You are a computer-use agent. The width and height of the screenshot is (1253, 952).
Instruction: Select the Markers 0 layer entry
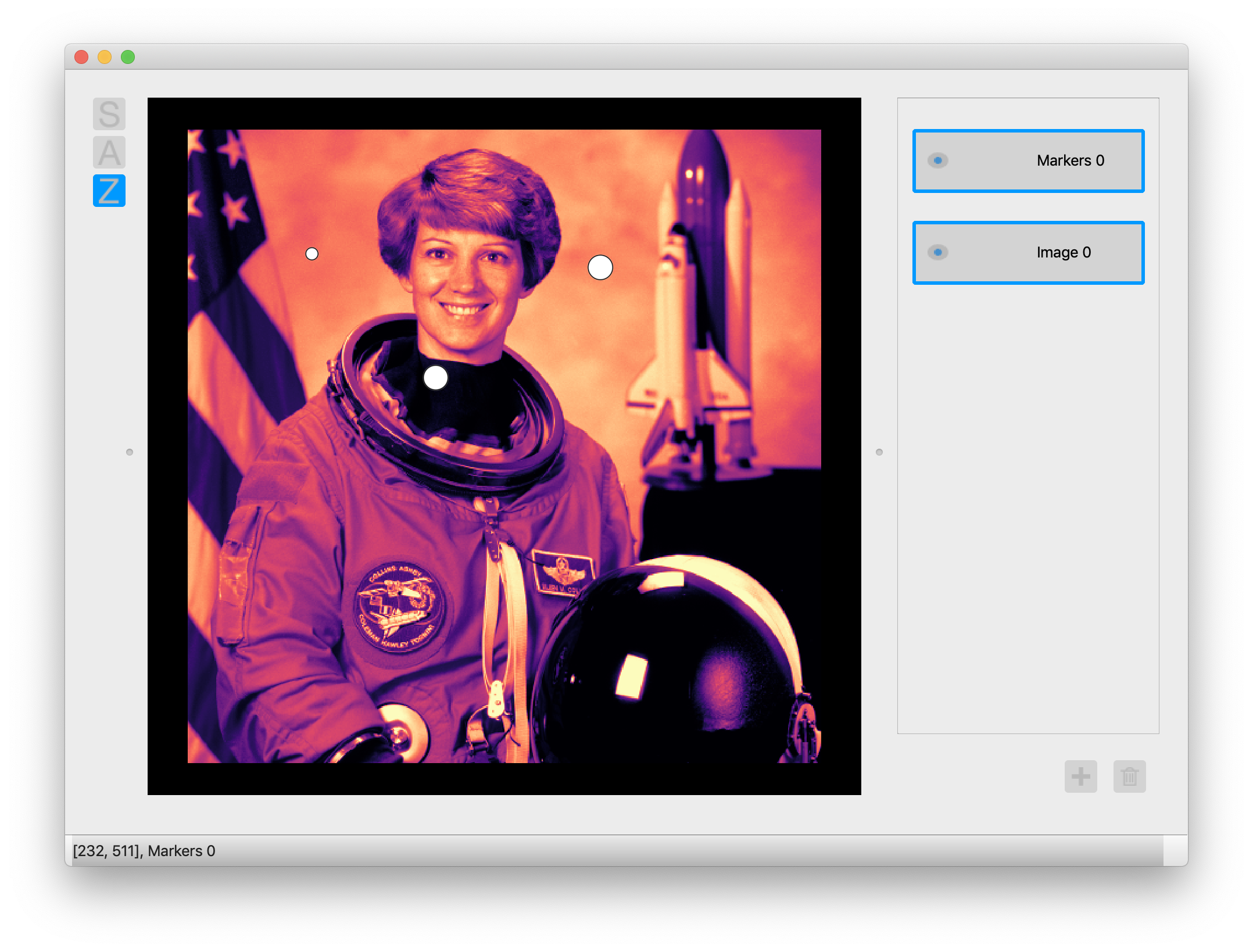pyautogui.click(x=1069, y=161)
